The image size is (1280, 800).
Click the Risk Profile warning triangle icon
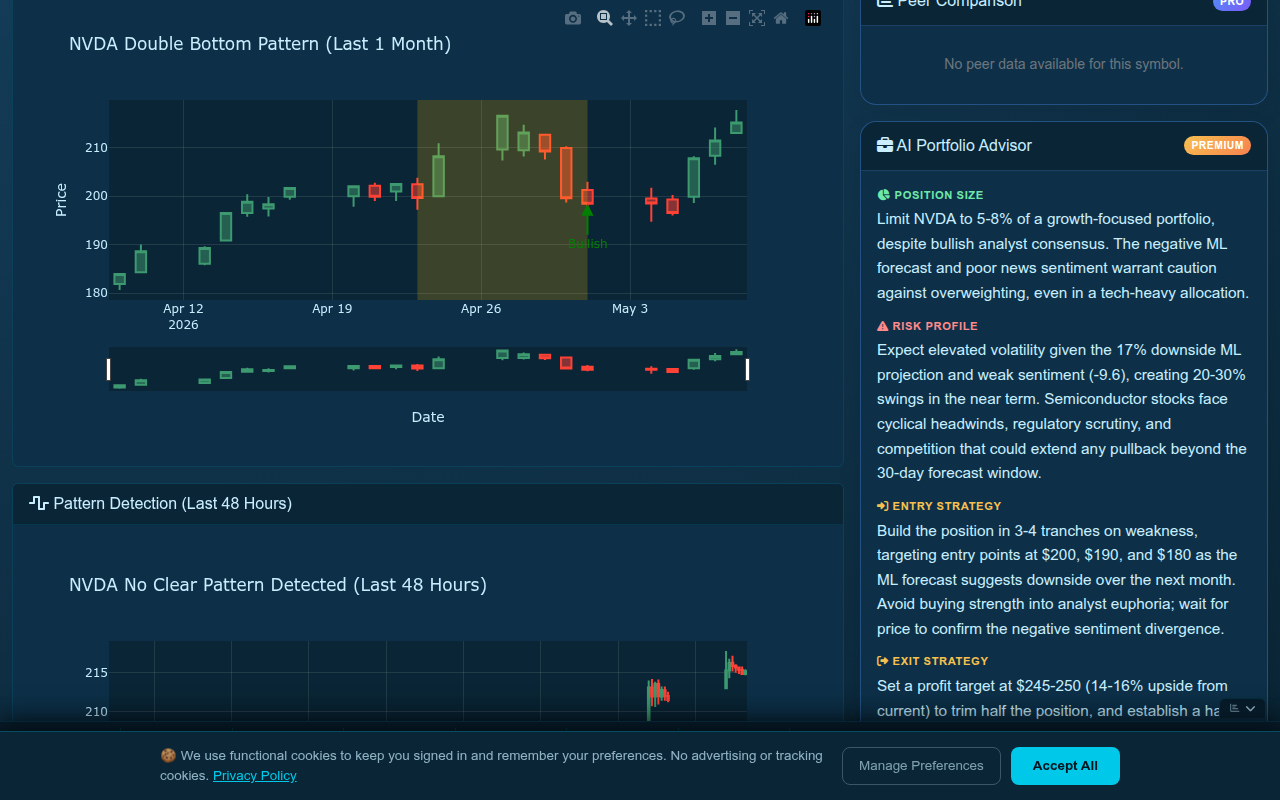[883, 326]
